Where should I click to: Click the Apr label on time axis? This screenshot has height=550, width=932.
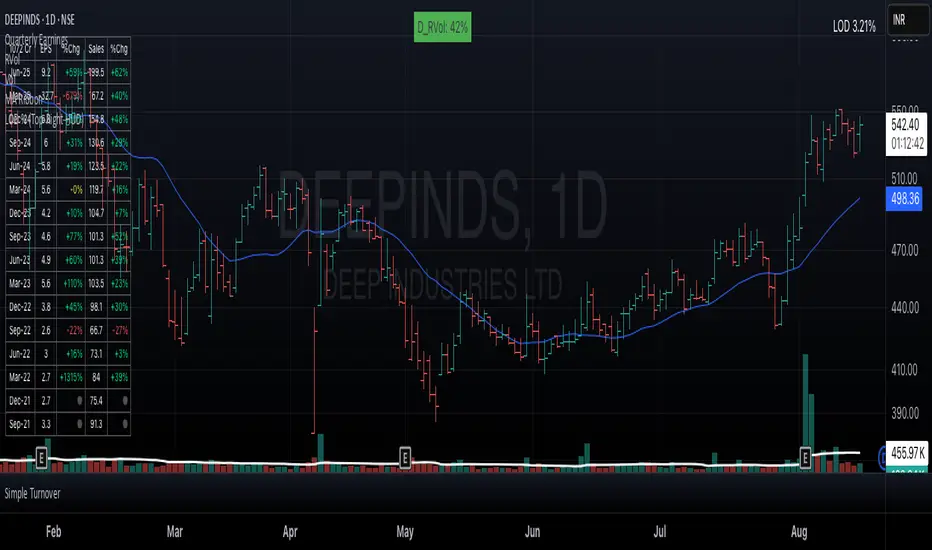290,532
